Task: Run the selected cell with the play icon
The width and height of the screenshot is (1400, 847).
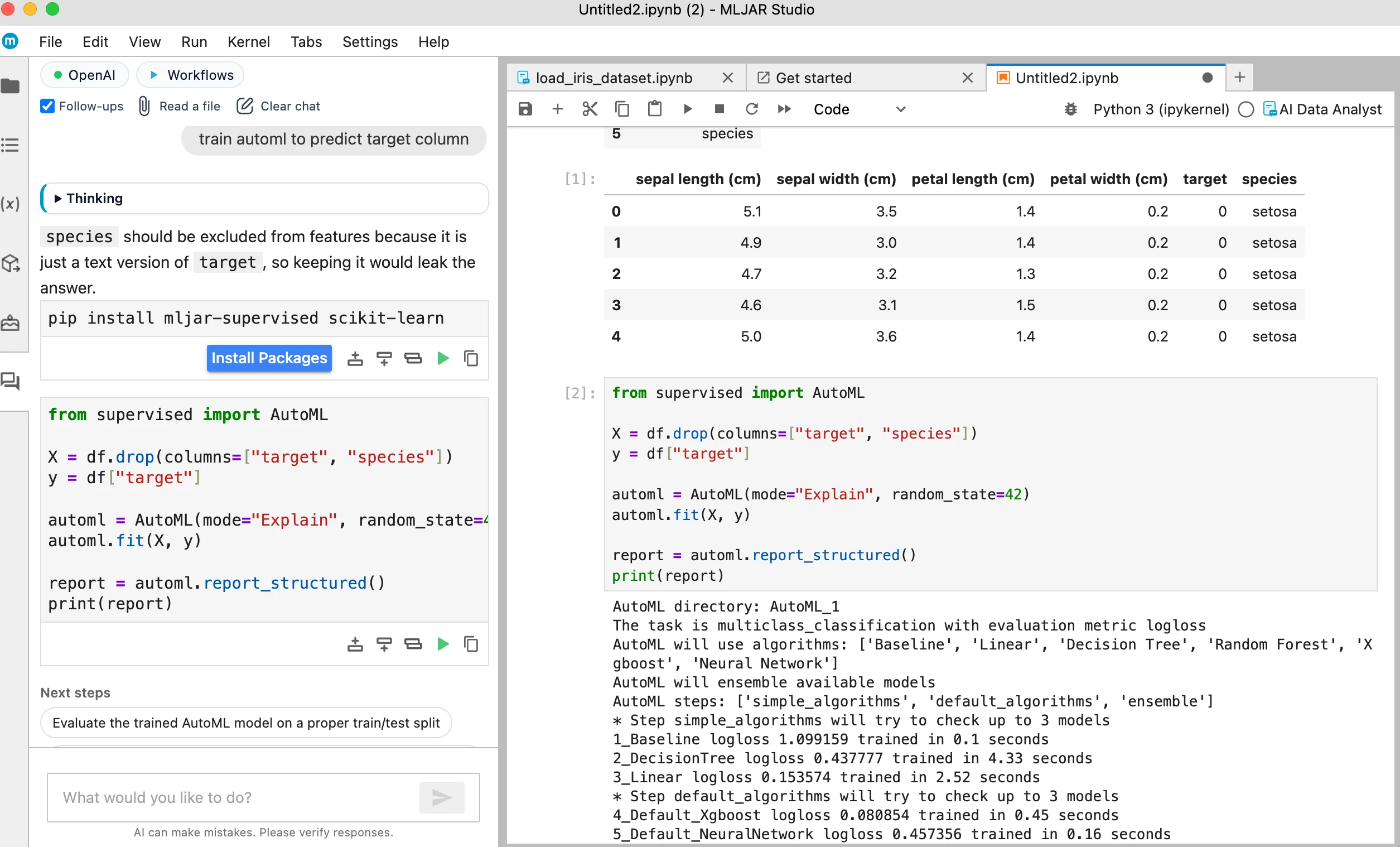Action: tap(688, 109)
